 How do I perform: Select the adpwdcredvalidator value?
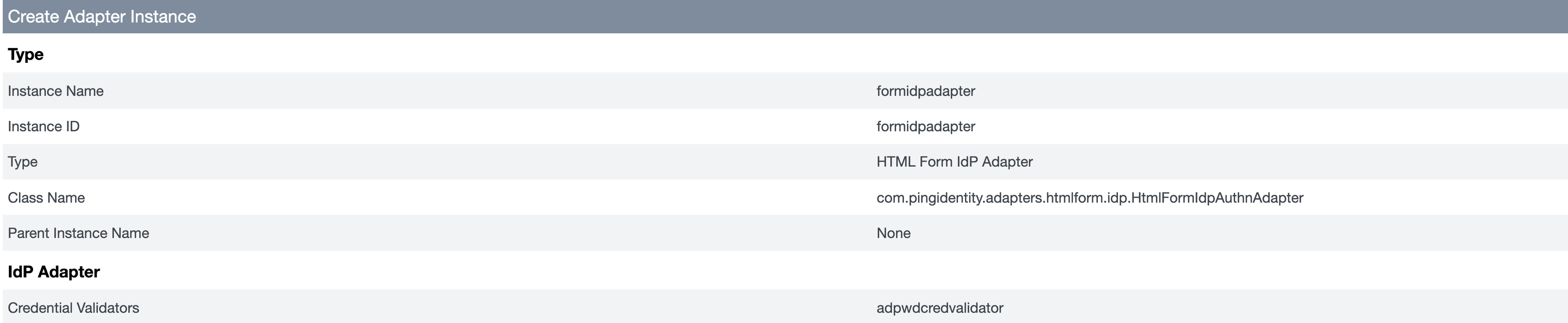[x=939, y=308]
